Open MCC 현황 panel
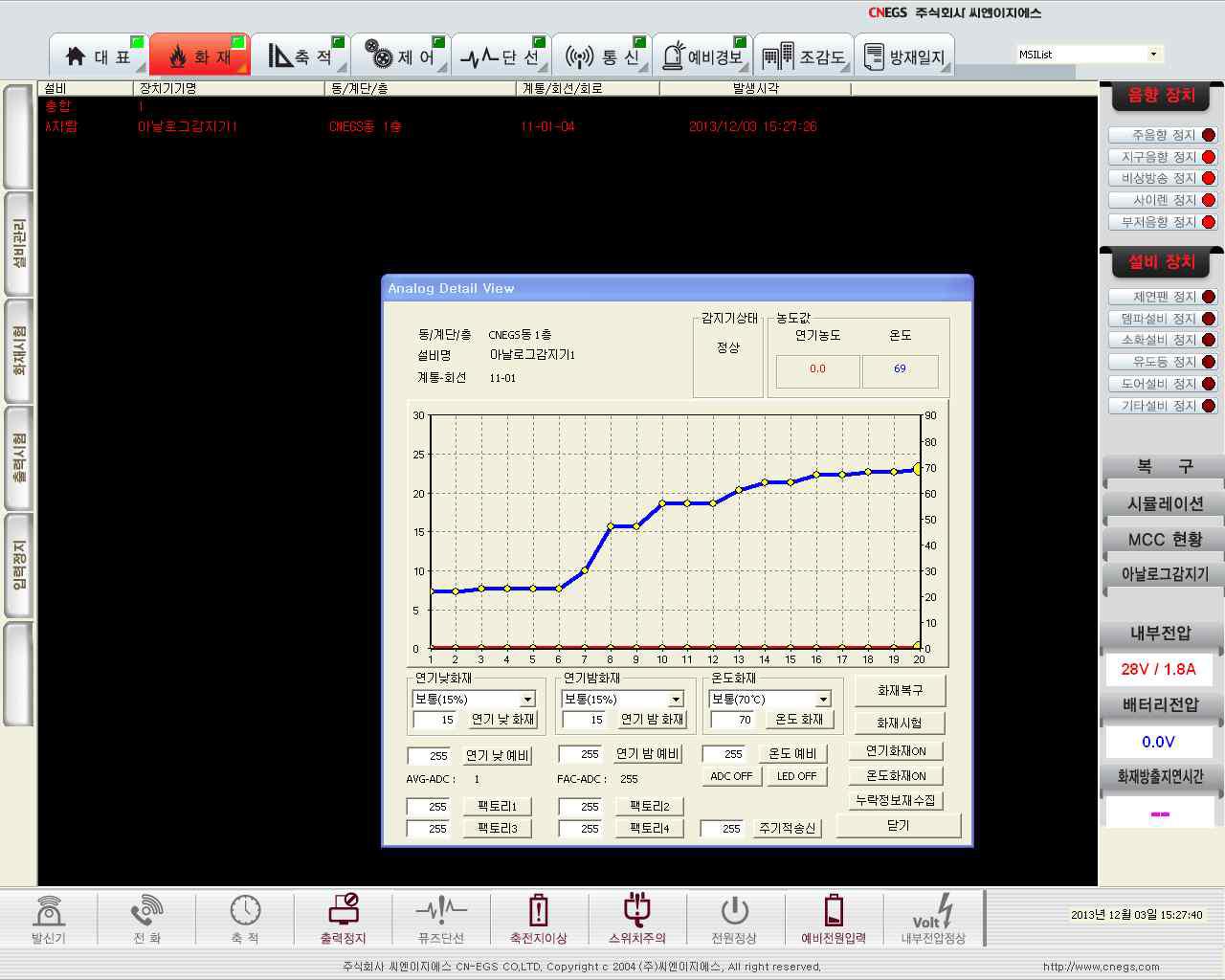The width and height of the screenshot is (1225, 980). [x=1163, y=539]
